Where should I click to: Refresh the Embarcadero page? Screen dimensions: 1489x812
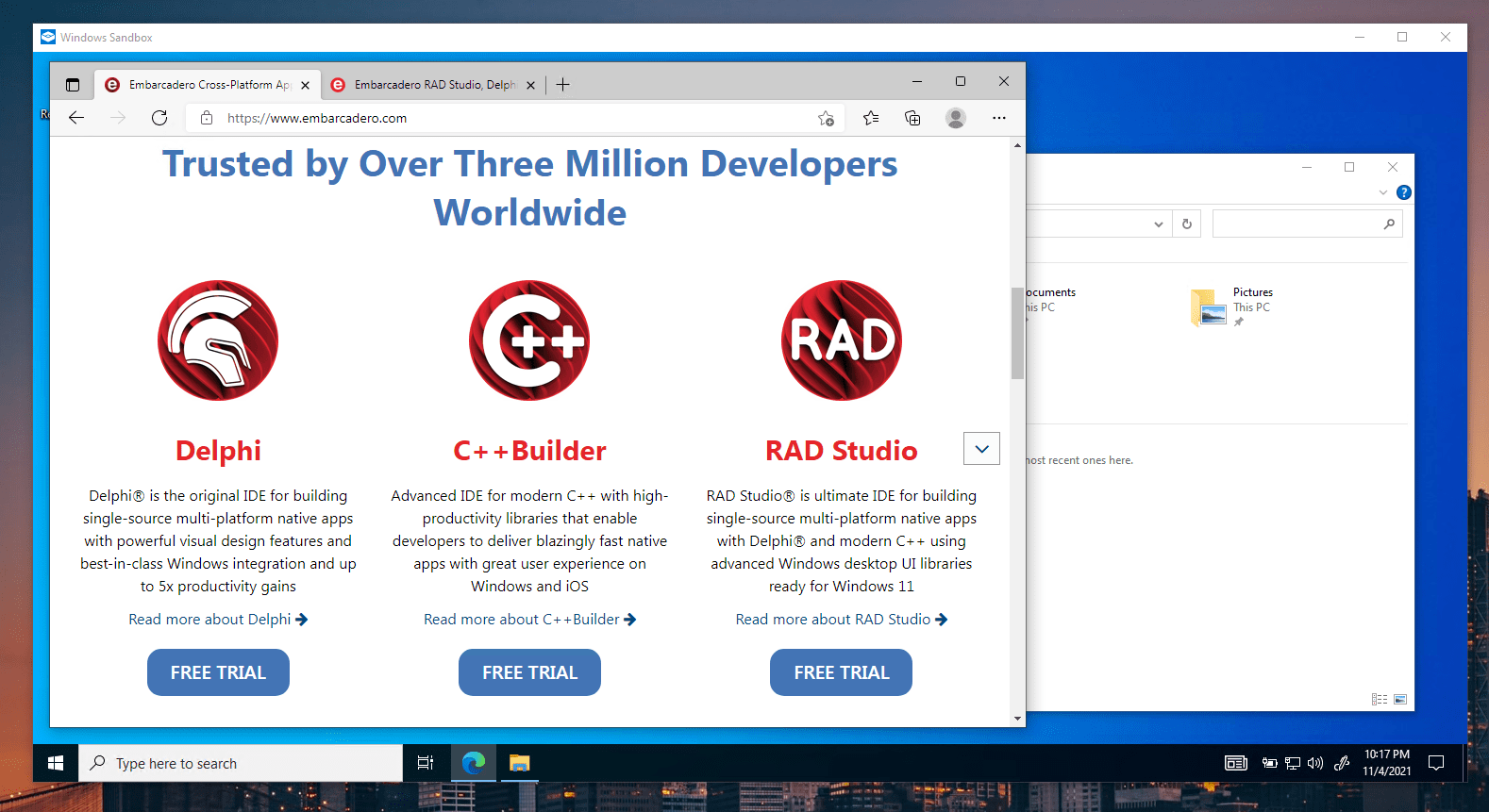click(x=159, y=118)
